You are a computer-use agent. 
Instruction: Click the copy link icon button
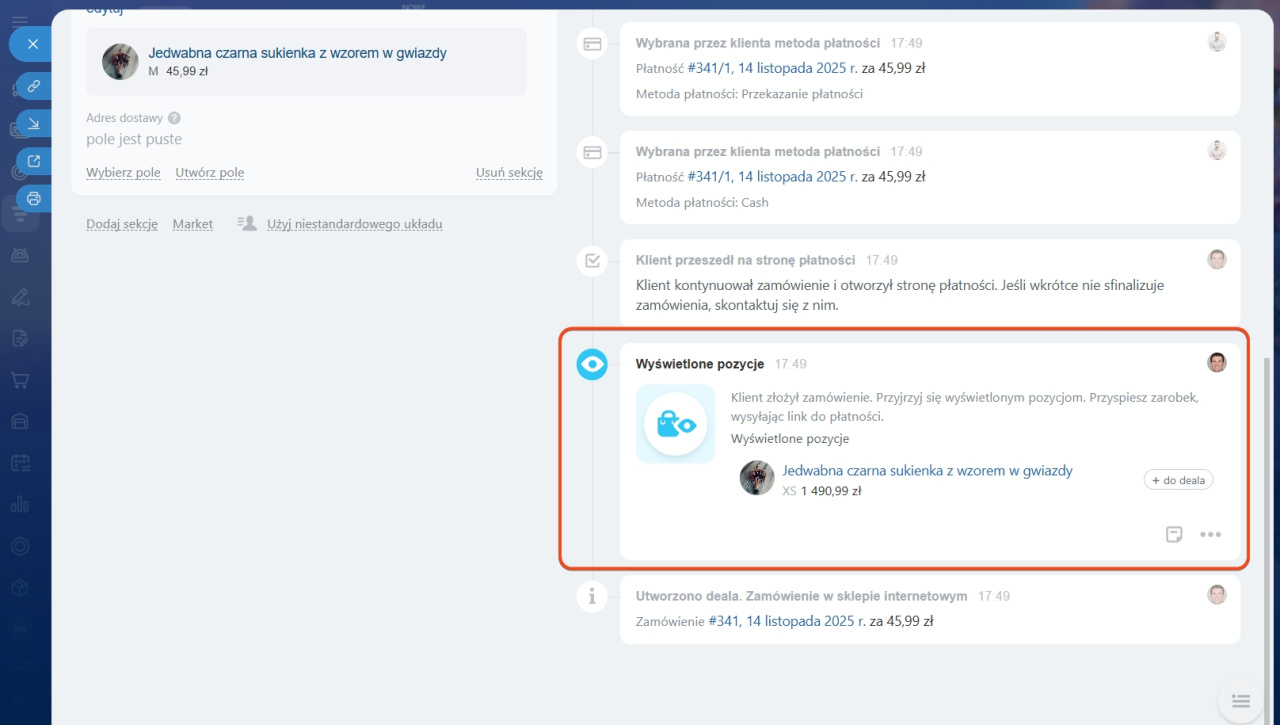point(33,87)
